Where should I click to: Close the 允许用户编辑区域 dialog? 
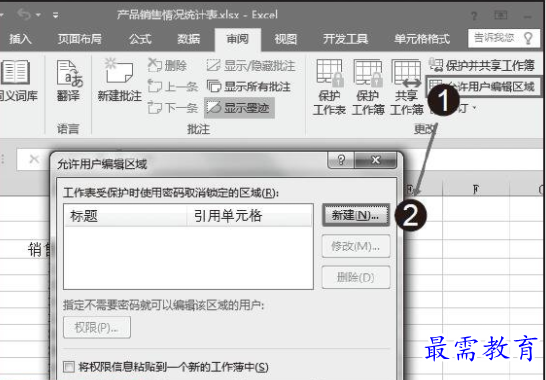(375, 160)
